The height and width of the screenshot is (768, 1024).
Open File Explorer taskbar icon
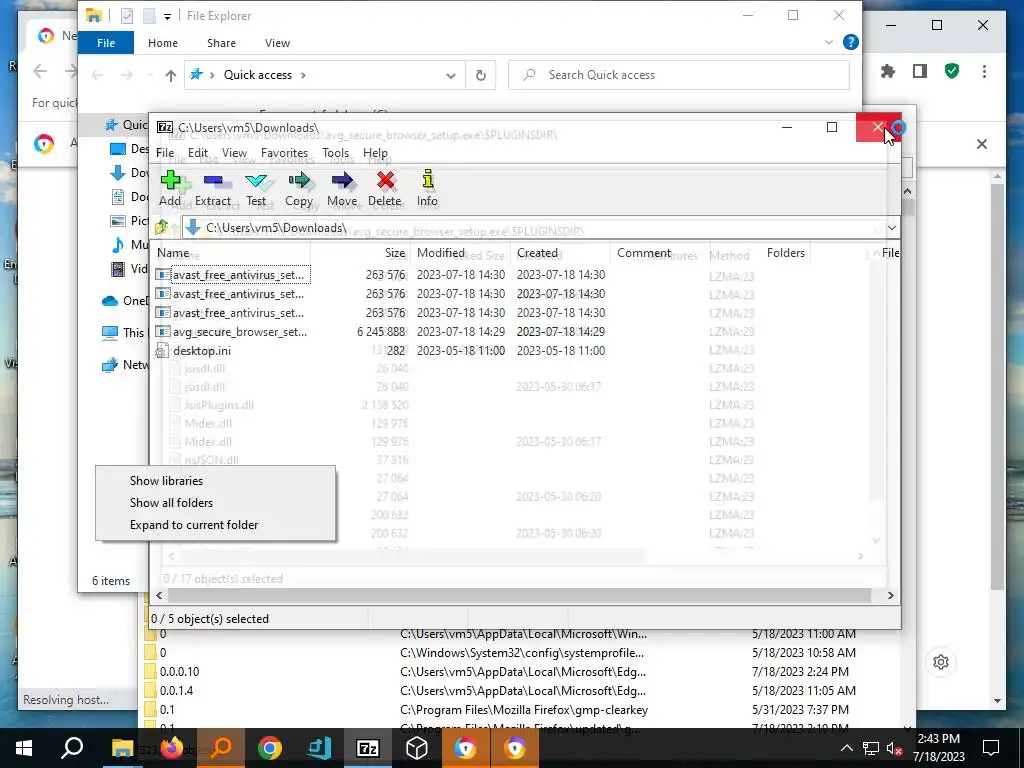click(x=122, y=748)
